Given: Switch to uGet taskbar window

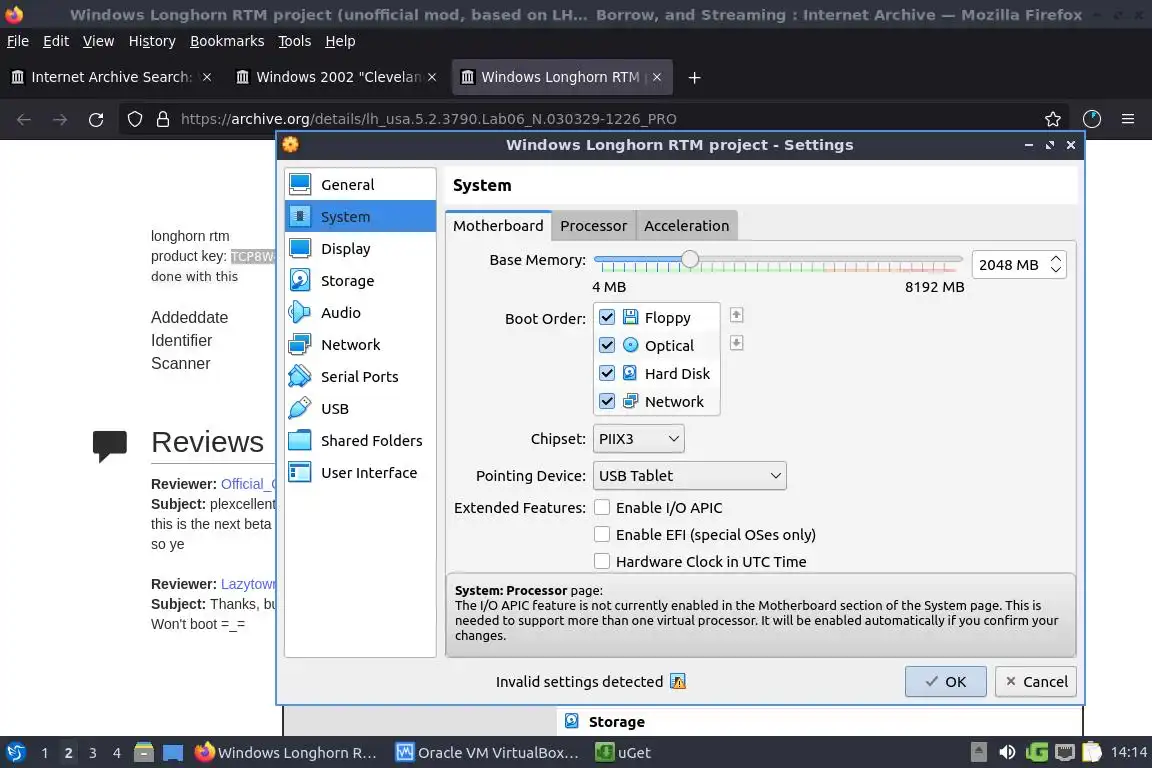Looking at the screenshot, I should 623,753.
